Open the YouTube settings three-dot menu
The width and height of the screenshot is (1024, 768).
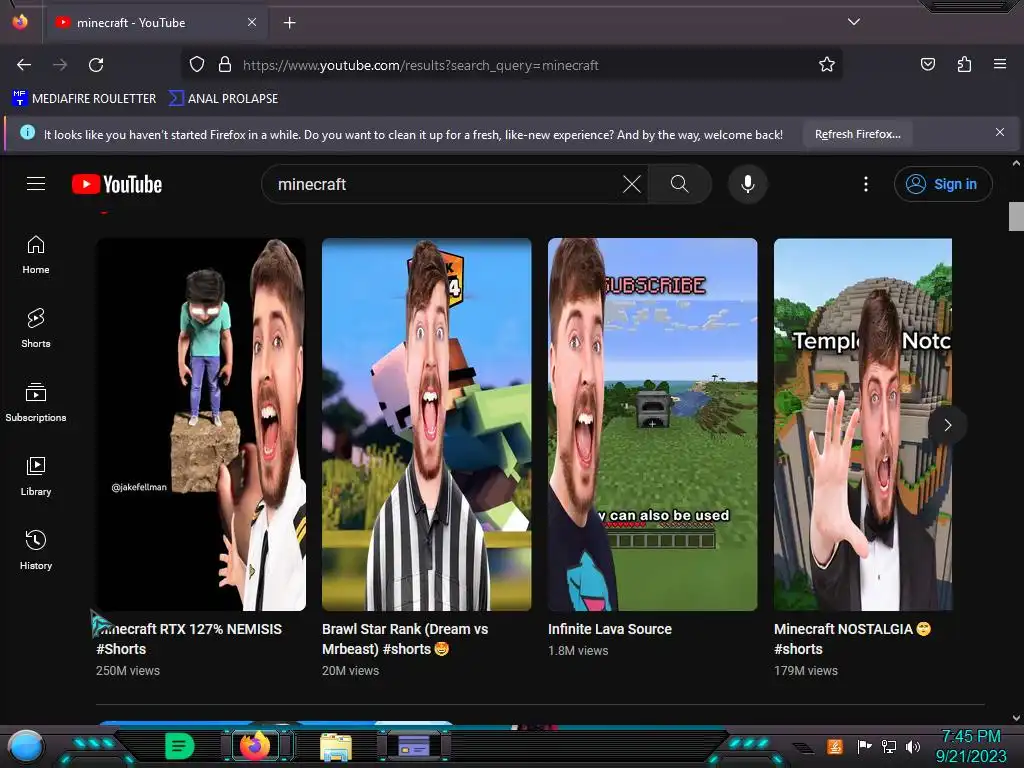click(x=866, y=184)
